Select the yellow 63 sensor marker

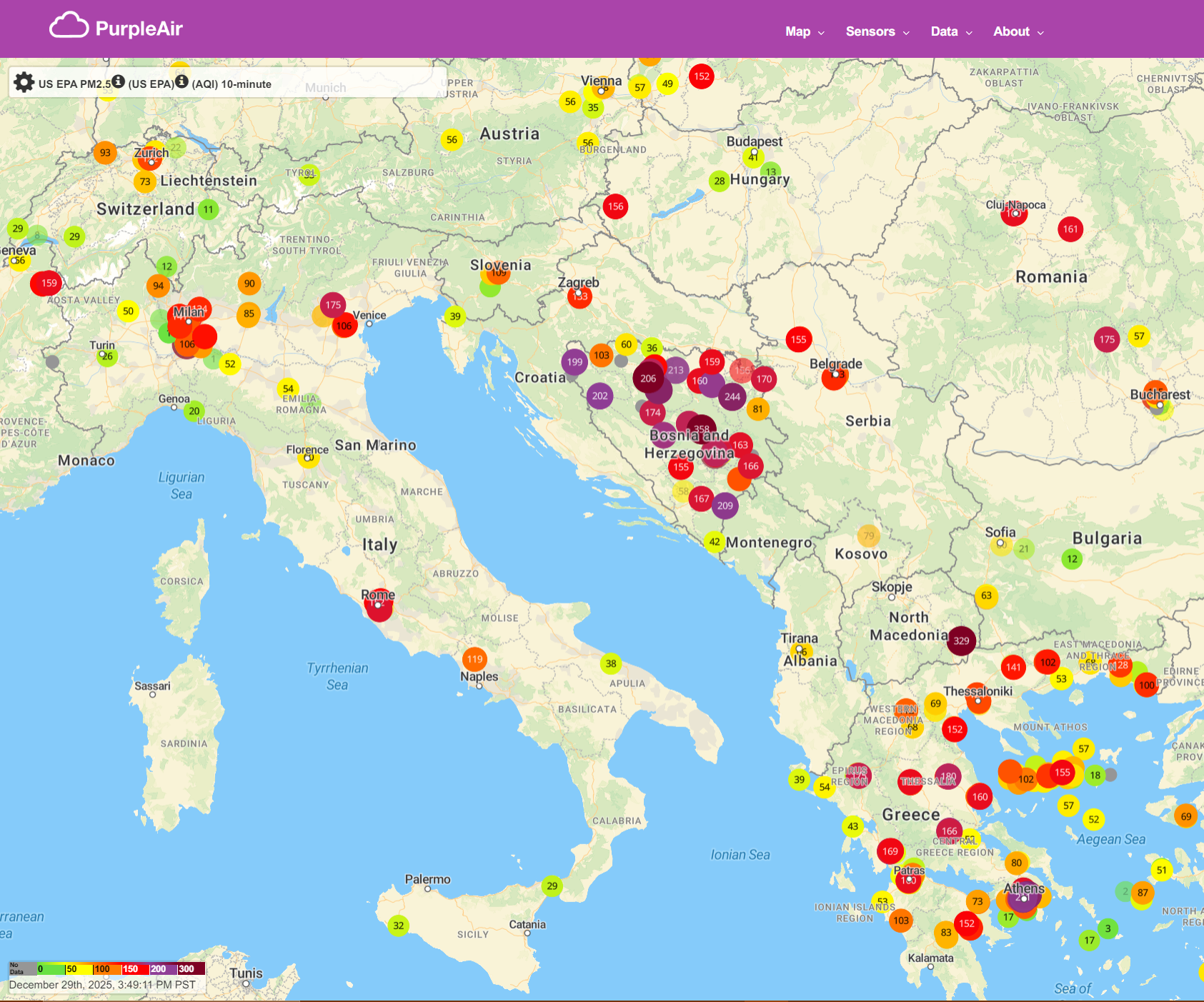point(986,596)
